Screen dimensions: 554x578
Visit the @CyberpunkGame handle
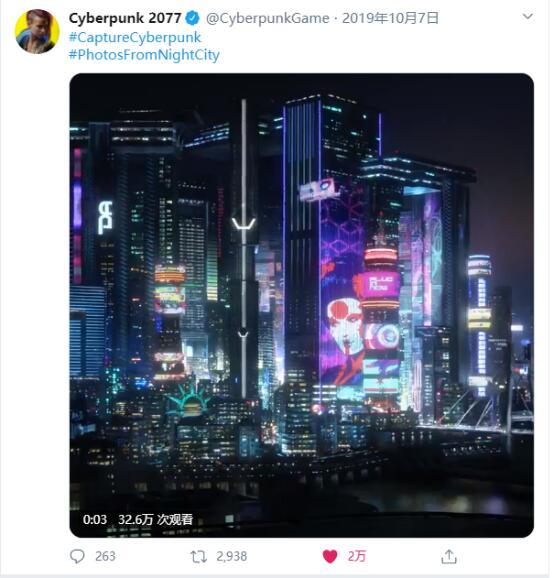tap(267, 18)
